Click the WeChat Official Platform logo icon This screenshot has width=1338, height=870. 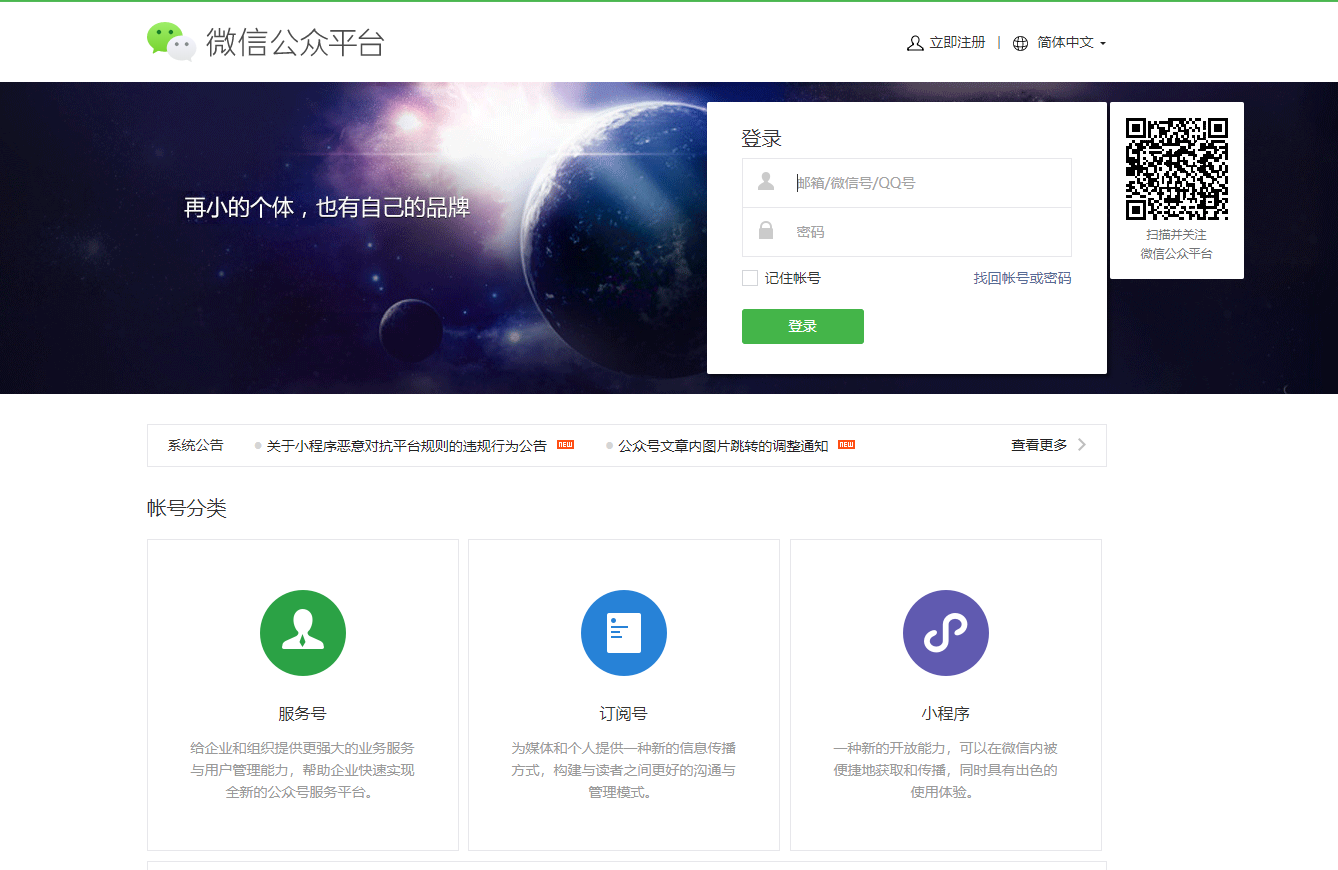click(169, 41)
